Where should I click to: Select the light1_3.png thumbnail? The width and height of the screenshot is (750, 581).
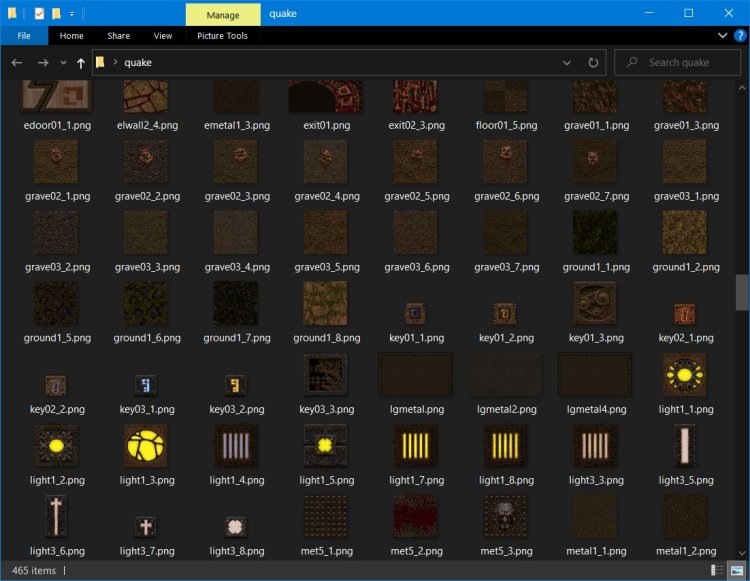pyautogui.click(x=147, y=446)
